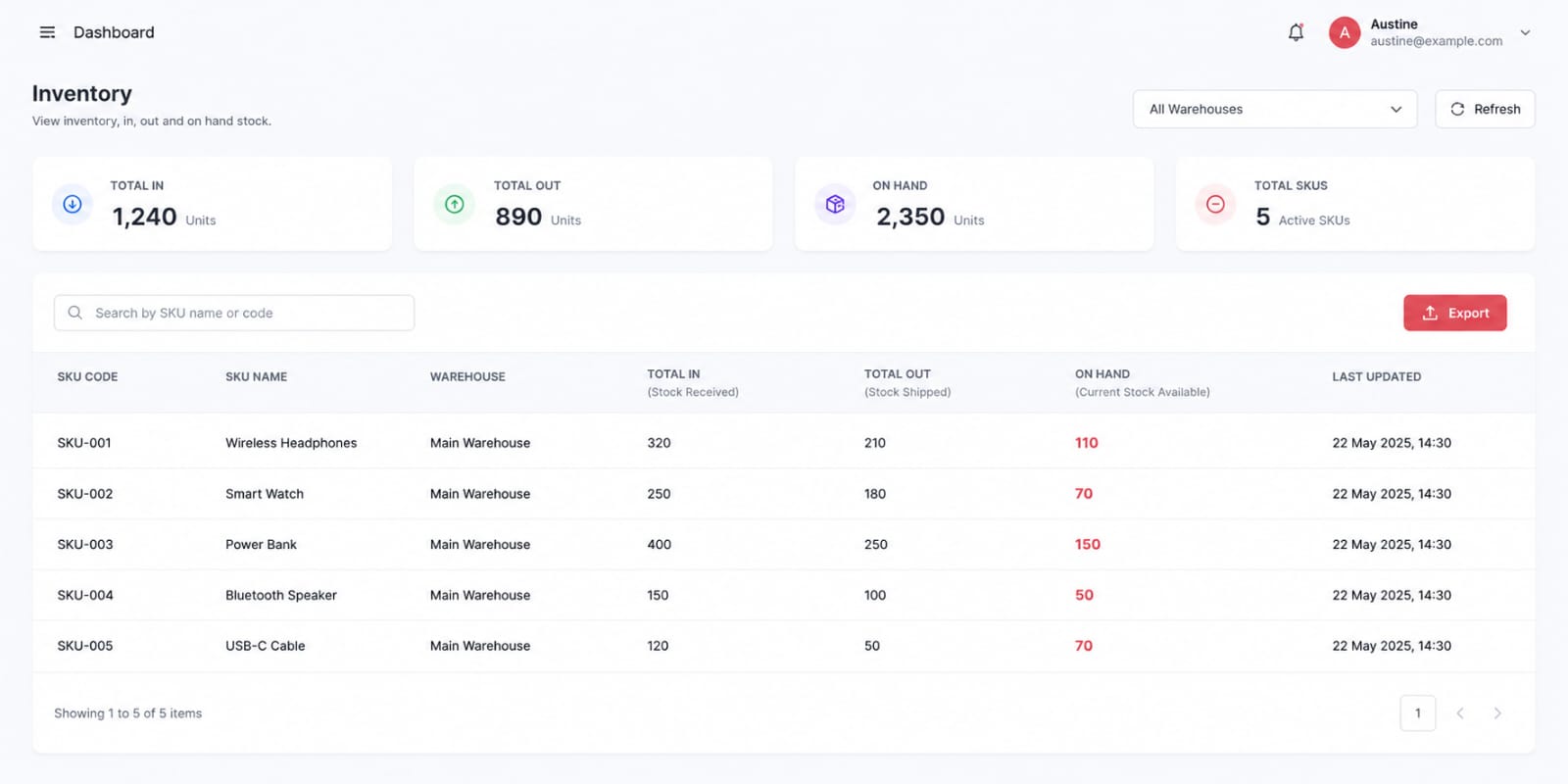Click the On Hand purple box icon
The height and width of the screenshot is (784, 1568).
click(835, 204)
